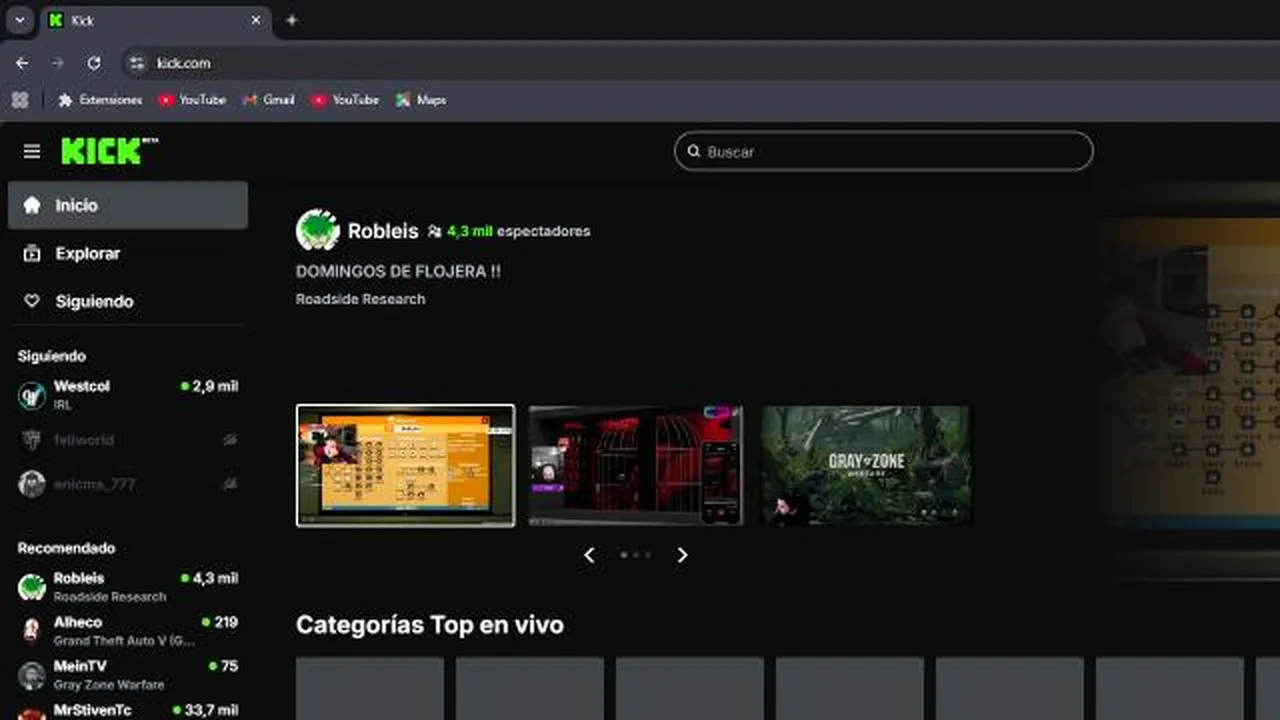The width and height of the screenshot is (1280, 720).
Task: Click Alheco's avatar in Recomendado
Action: point(32,631)
